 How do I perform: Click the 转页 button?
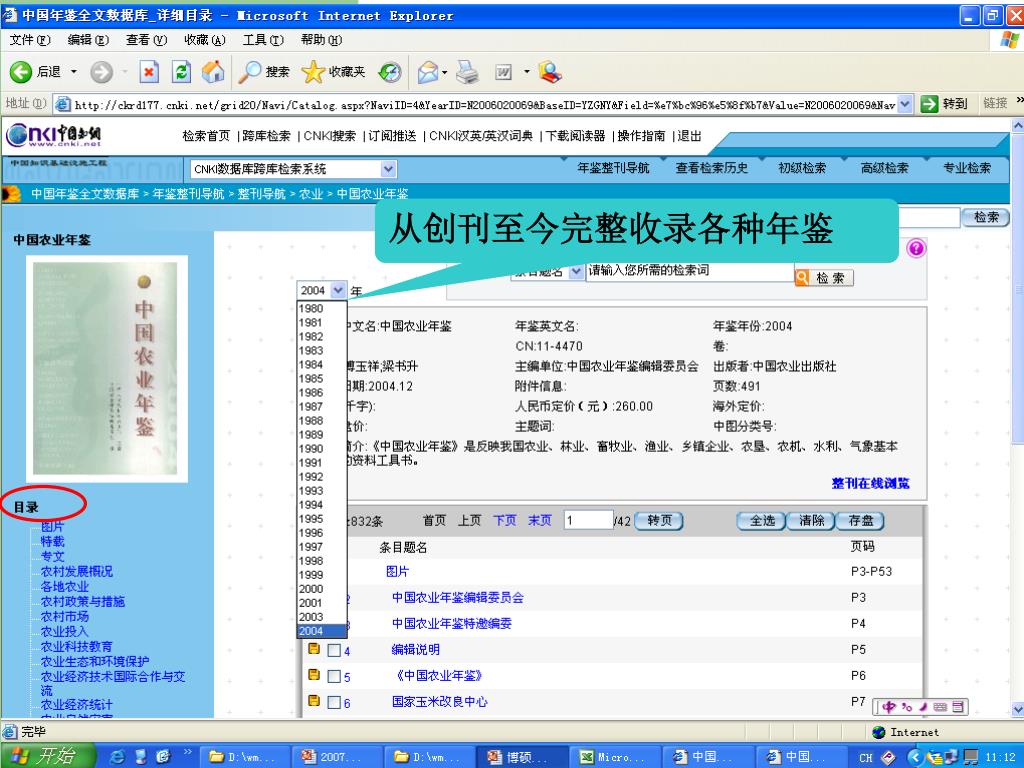659,520
